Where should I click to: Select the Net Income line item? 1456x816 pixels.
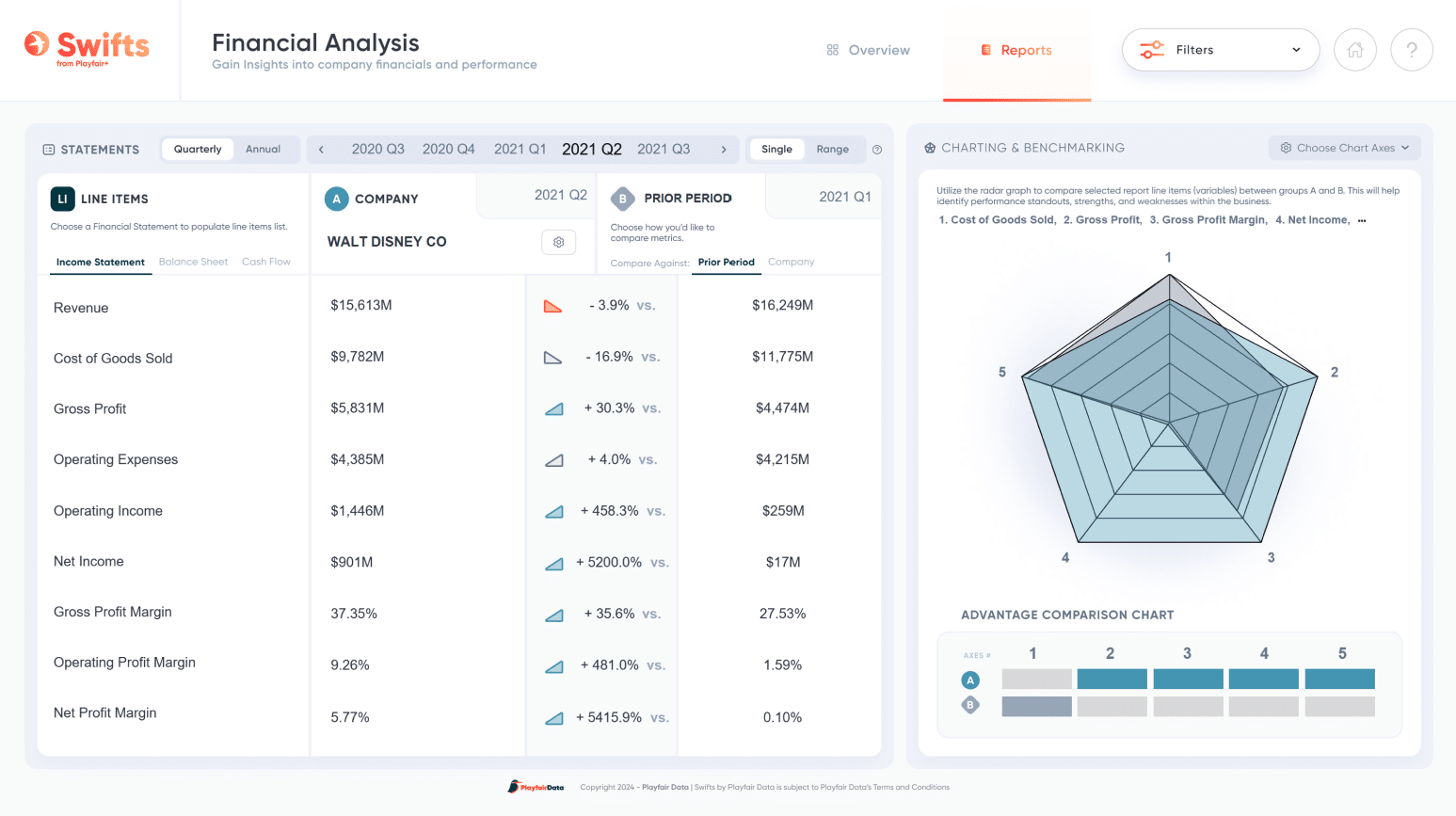(88, 561)
